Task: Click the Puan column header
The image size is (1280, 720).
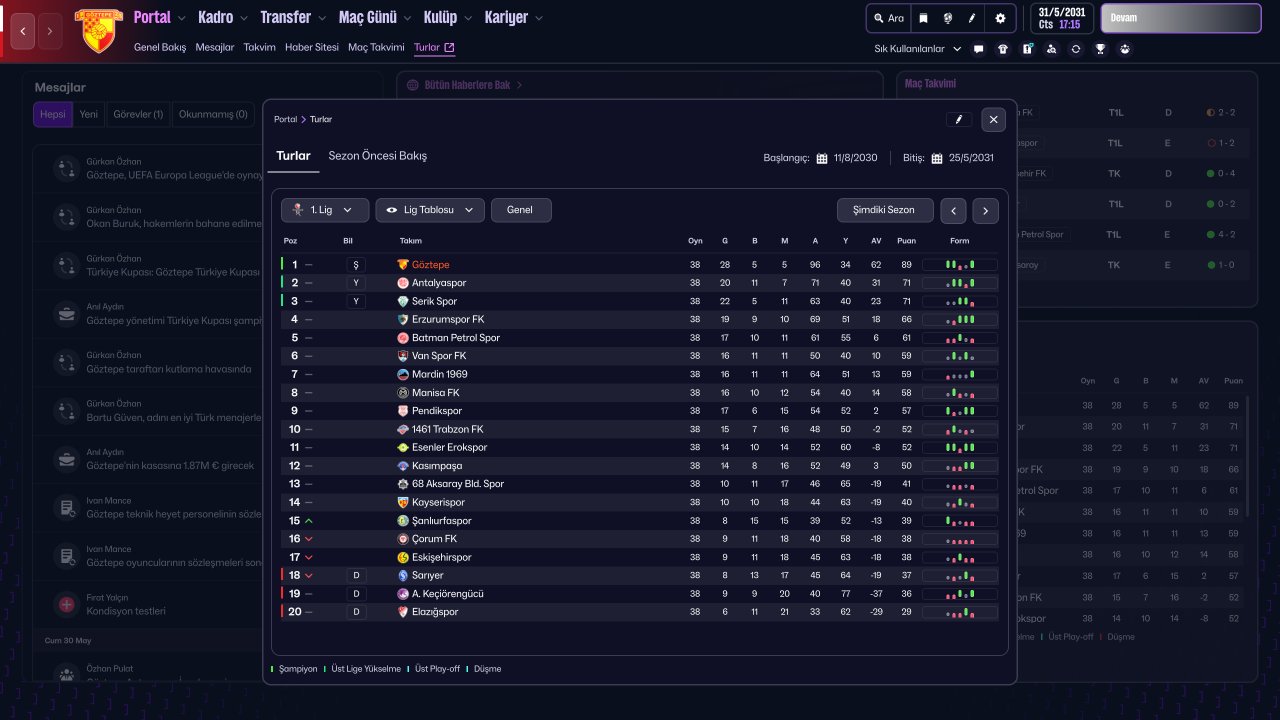Action: (907, 241)
